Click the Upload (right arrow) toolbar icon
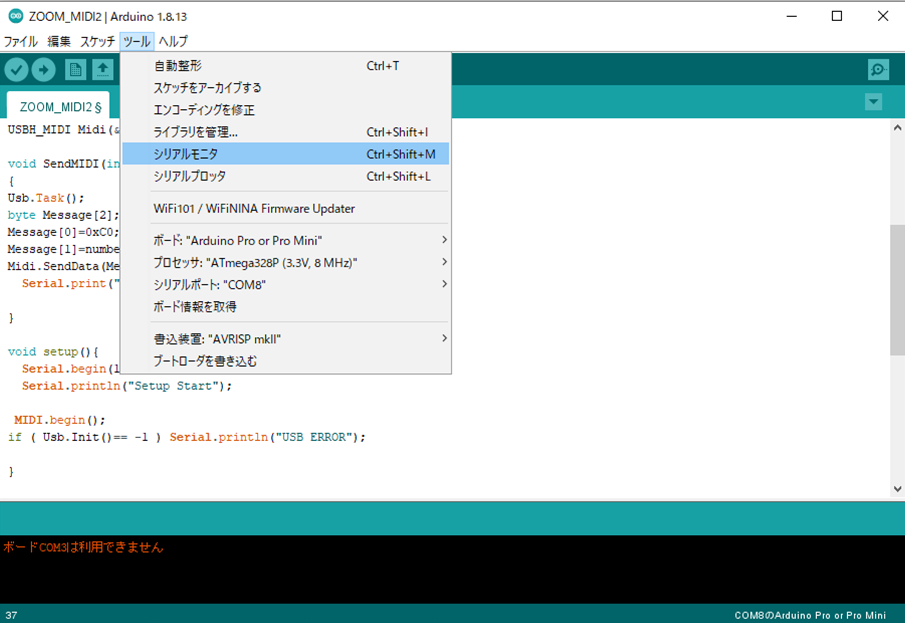 tap(43, 70)
